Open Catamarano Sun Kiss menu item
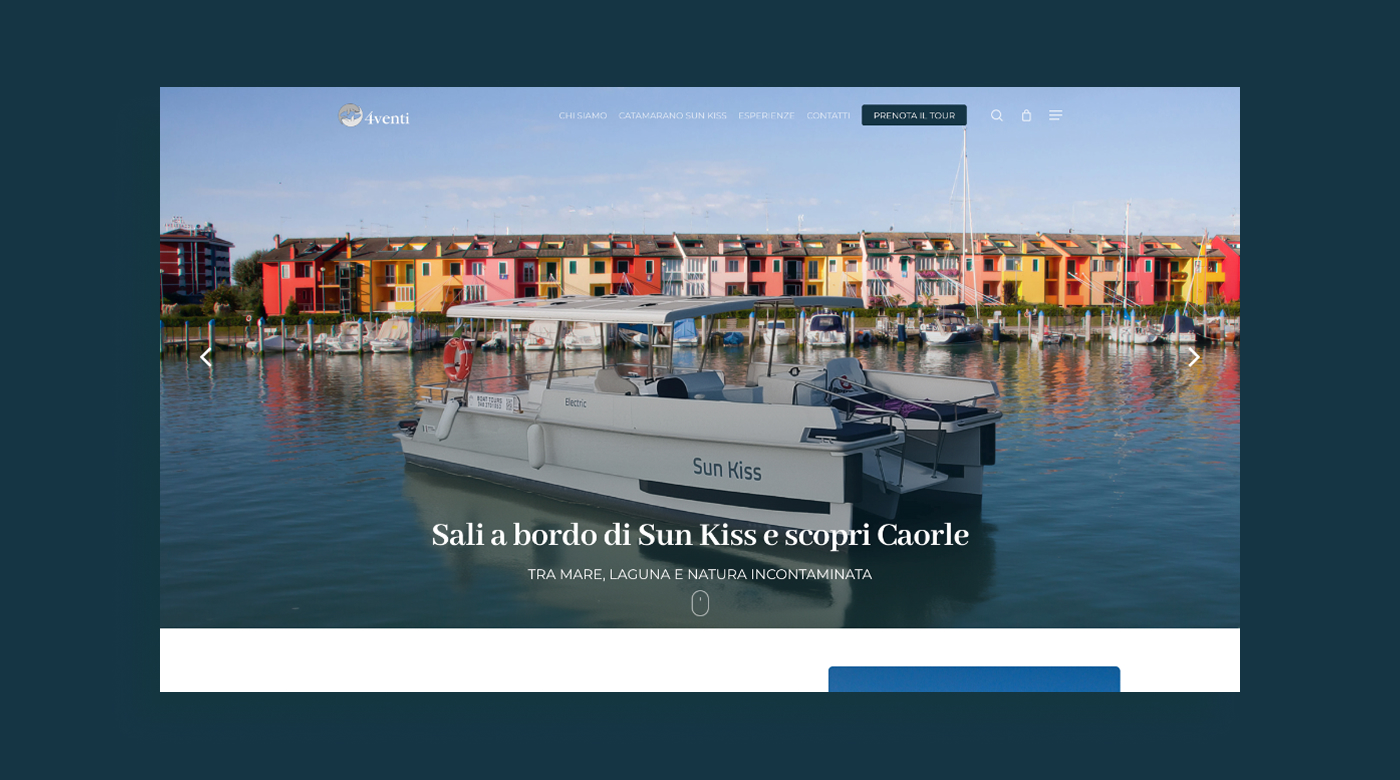 pos(673,116)
